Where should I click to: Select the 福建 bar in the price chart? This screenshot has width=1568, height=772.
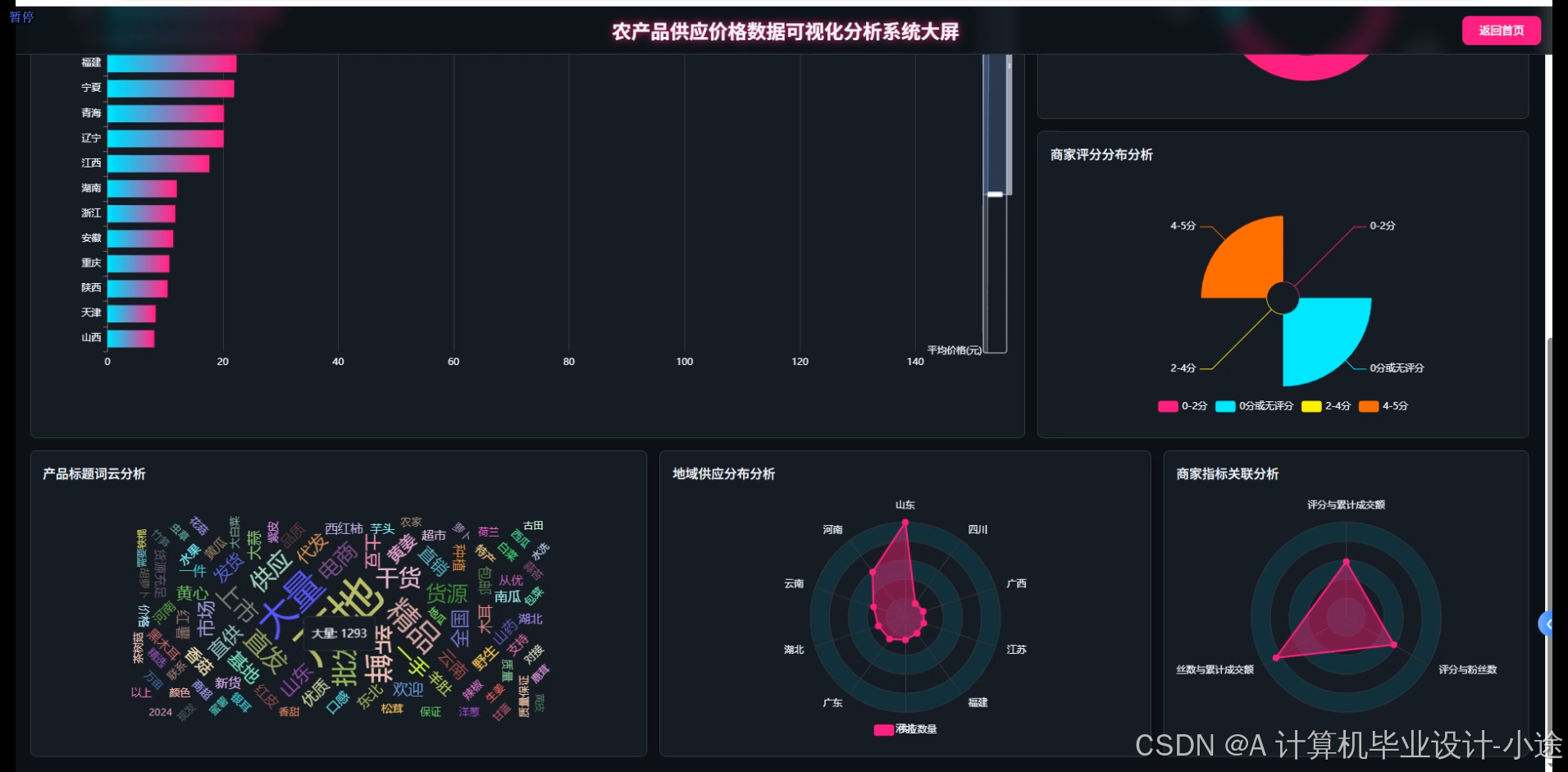[172, 63]
